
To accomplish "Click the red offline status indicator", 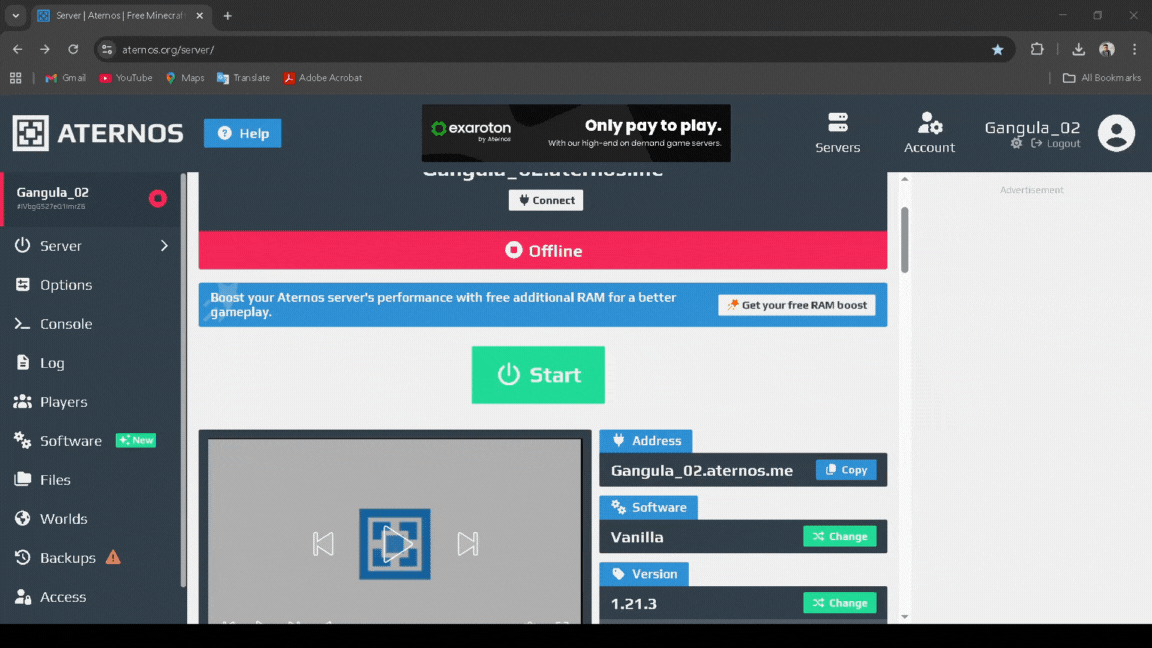I will point(157,198).
